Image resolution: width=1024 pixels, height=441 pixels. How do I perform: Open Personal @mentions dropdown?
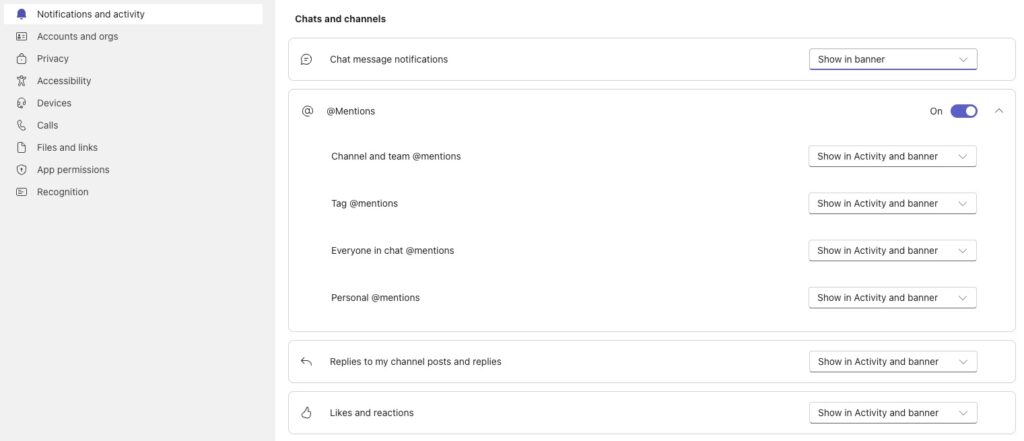pyautogui.click(x=892, y=297)
